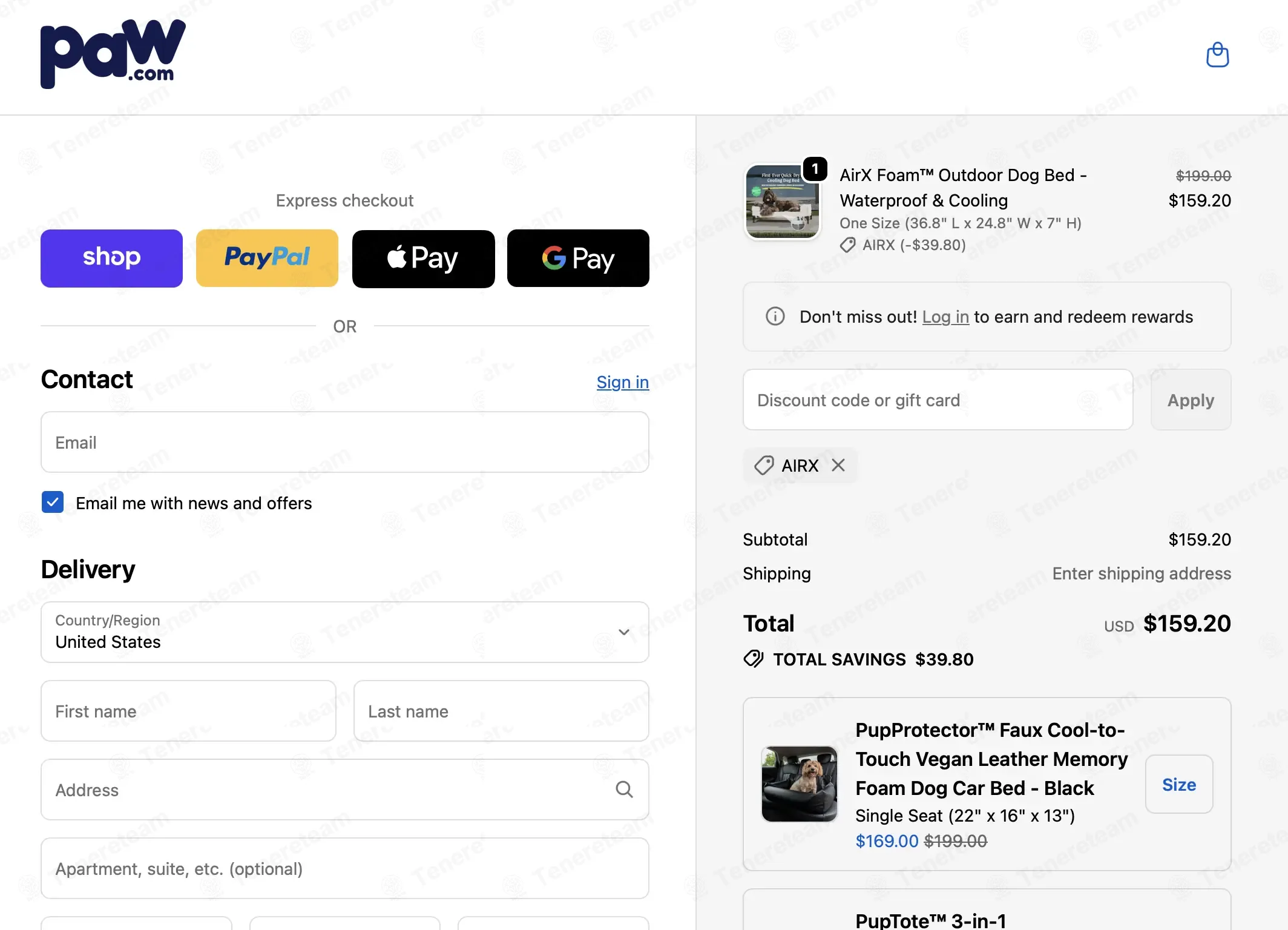Viewport: 1288px width, 930px height.
Task: Open AirX Foam dog bed thumbnail
Action: pyautogui.click(x=782, y=202)
